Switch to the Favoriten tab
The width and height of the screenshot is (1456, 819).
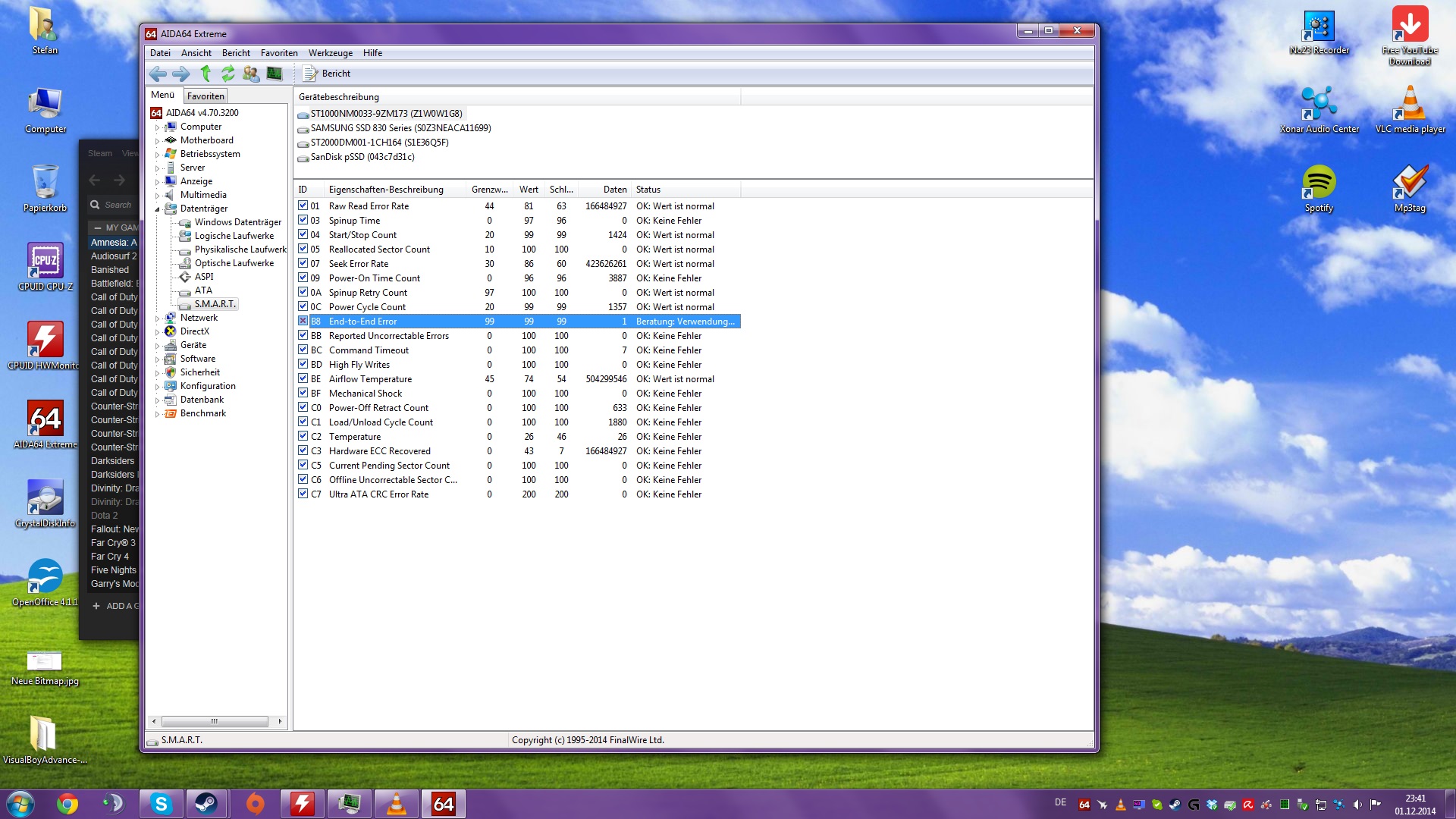pyautogui.click(x=206, y=96)
